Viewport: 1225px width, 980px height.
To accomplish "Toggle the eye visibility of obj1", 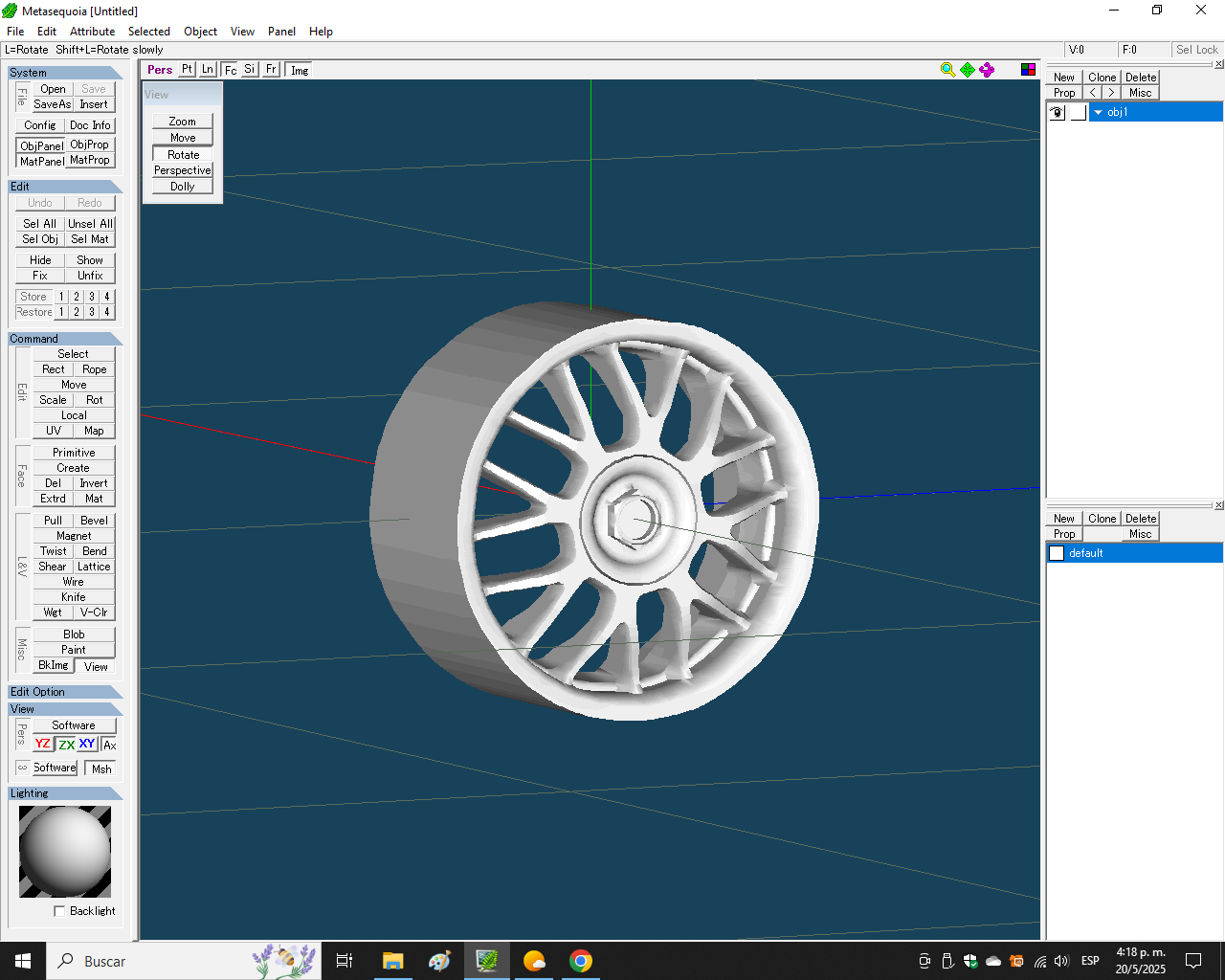I will (1057, 112).
